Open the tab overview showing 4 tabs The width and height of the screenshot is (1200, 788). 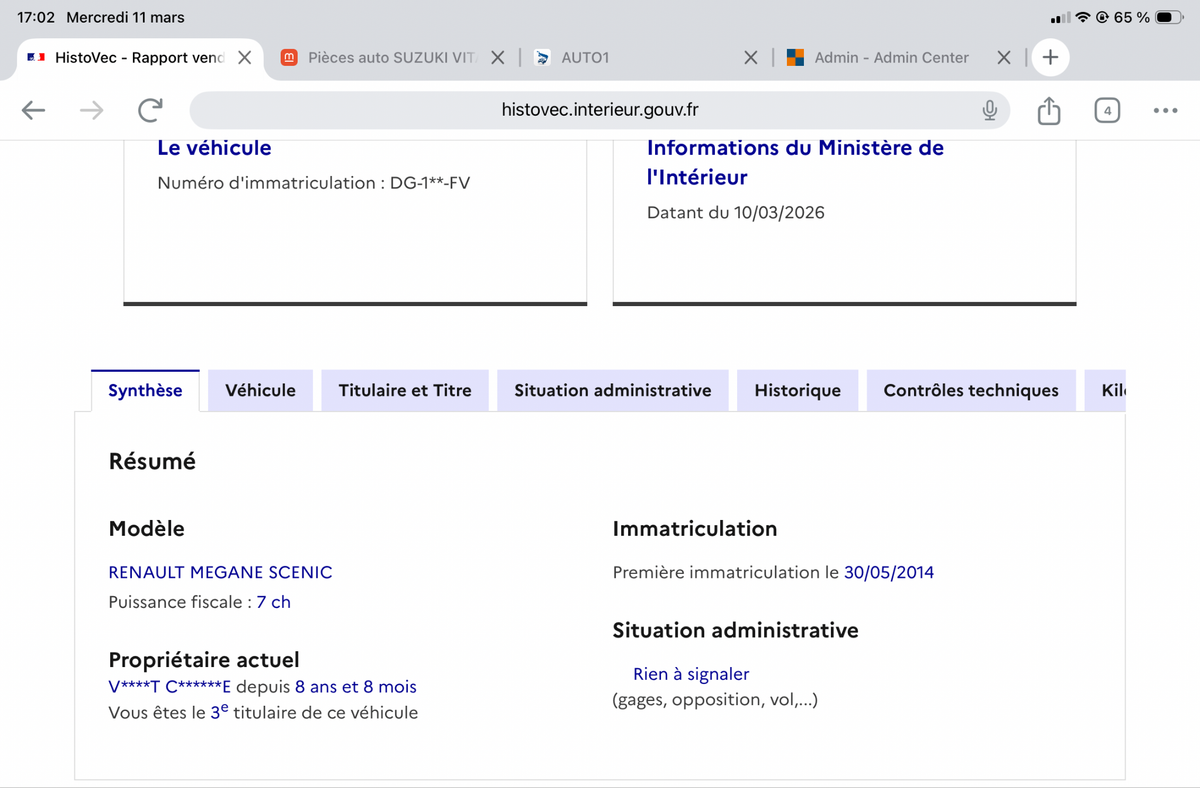point(1106,110)
